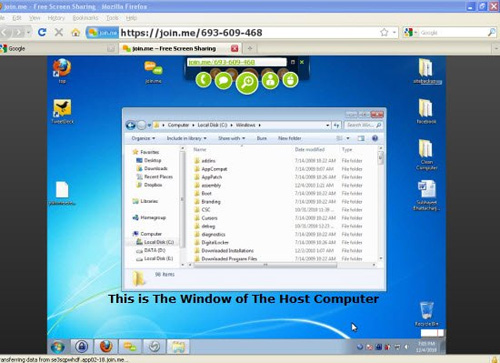Open the join.me desktop shortcut icon
This screenshot has width=500, height=363.
pyautogui.click(x=153, y=72)
